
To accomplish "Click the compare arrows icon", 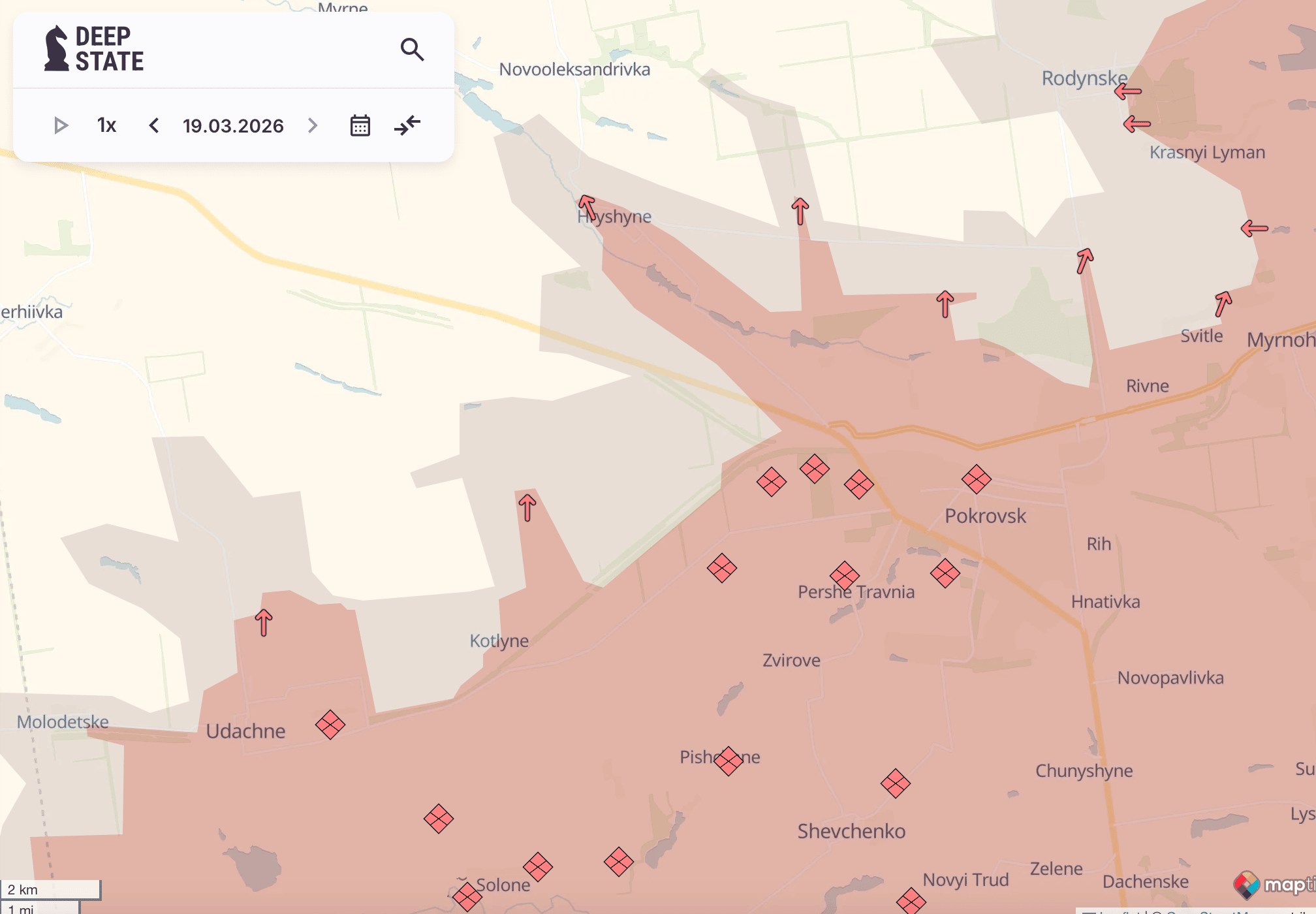I will pyautogui.click(x=407, y=125).
